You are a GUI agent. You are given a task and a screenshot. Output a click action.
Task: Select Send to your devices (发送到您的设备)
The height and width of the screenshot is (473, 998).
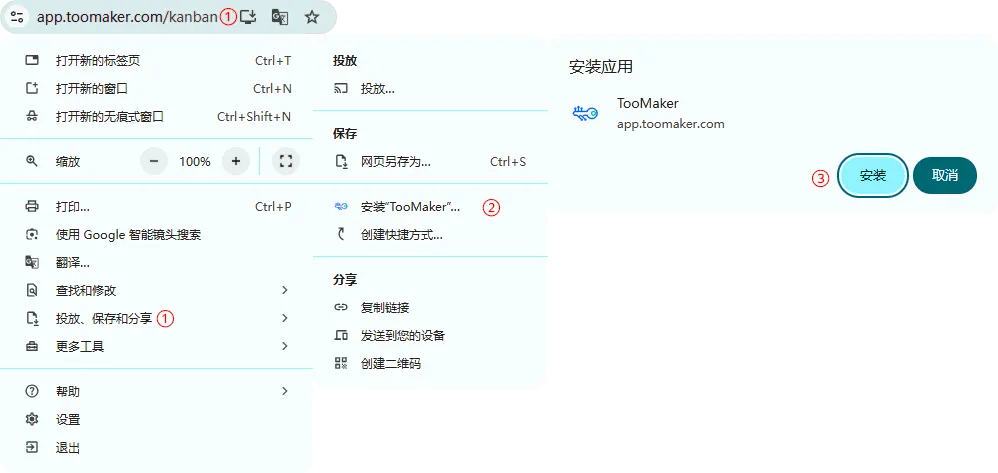[x=430, y=335]
